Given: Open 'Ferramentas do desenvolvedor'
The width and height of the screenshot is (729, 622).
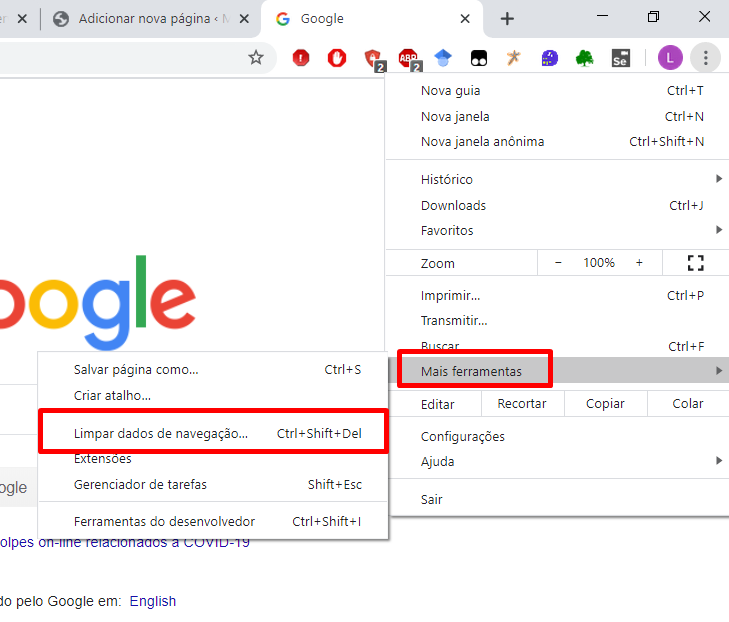Looking at the screenshot, I should click(x=213, y=522).
